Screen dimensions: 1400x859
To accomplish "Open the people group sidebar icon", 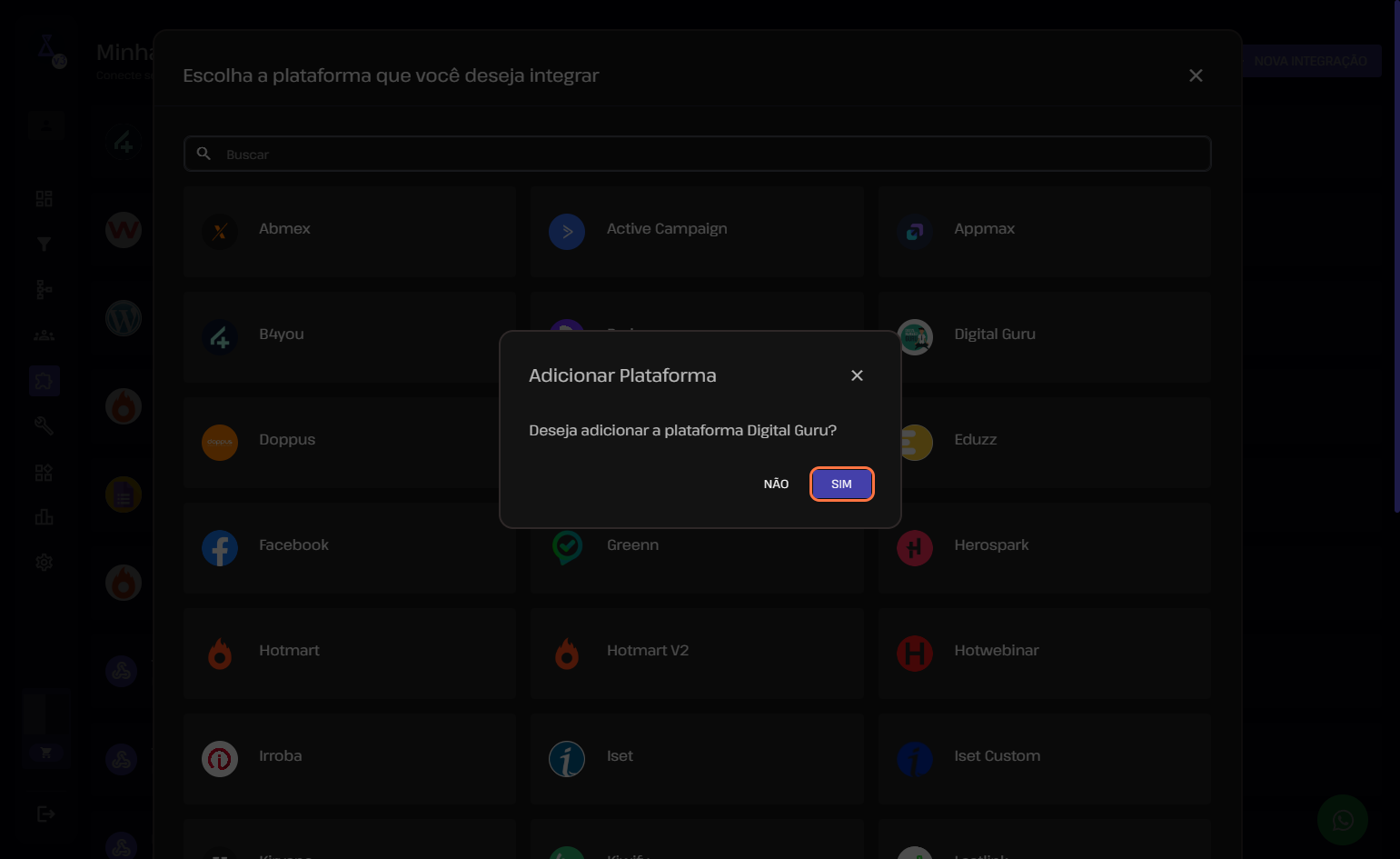I will point(44,335).
